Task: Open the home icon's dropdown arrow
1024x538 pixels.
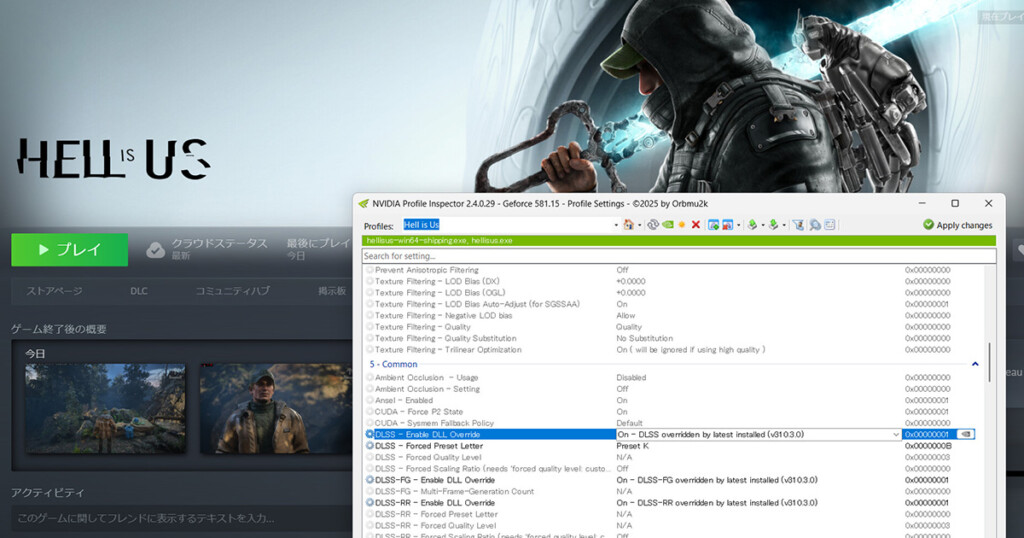Action: (639, 225)
